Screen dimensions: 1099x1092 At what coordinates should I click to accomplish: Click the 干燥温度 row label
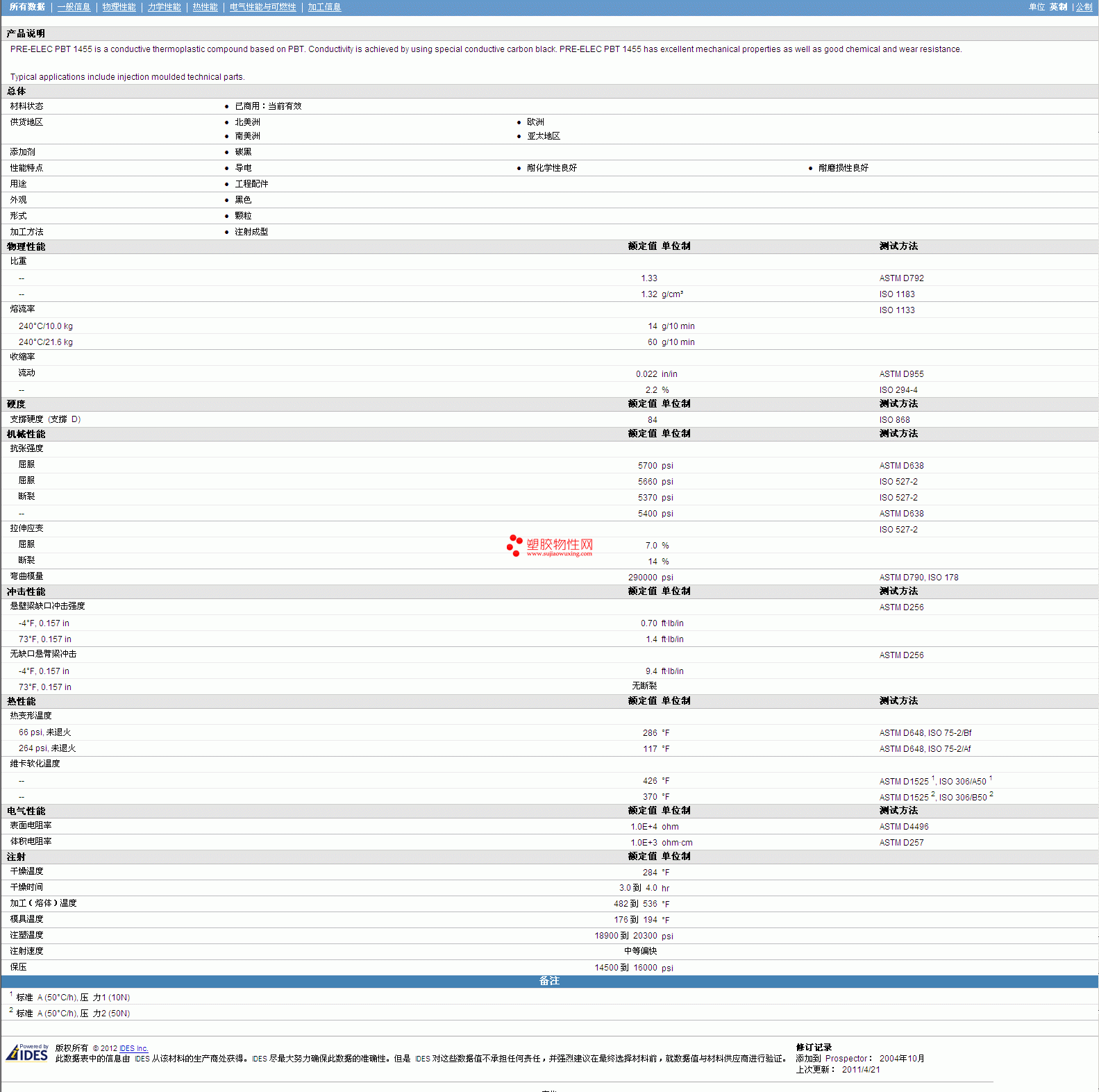[26, 871]
